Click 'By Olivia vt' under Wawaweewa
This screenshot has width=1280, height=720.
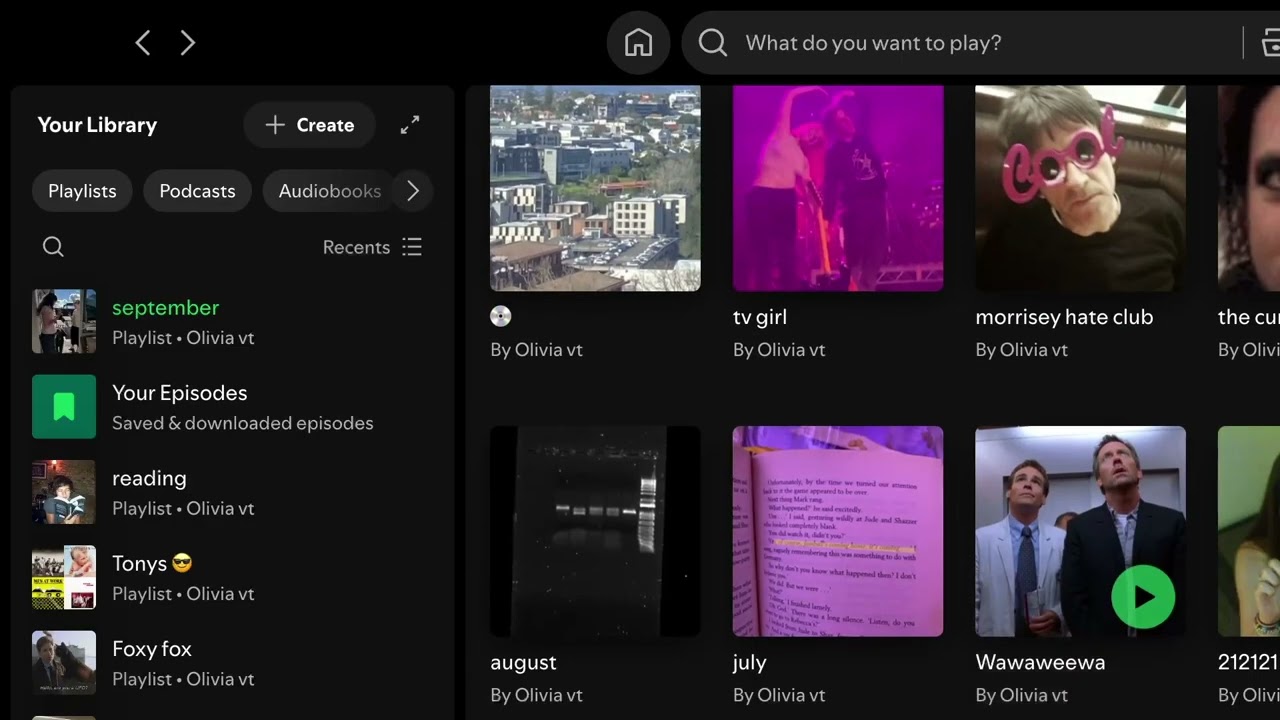tap(1021, 695)
